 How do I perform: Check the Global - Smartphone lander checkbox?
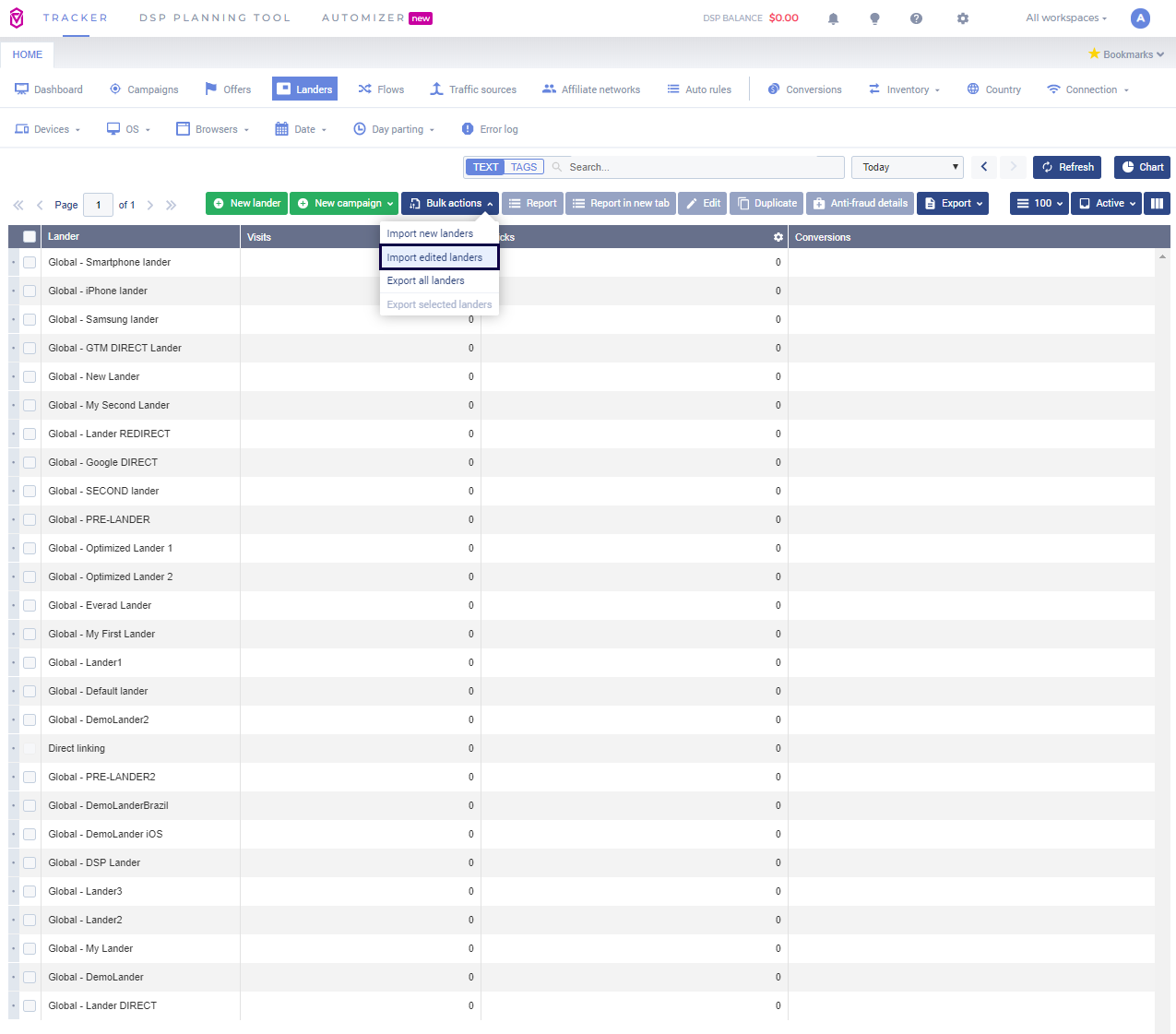[30, 263]
